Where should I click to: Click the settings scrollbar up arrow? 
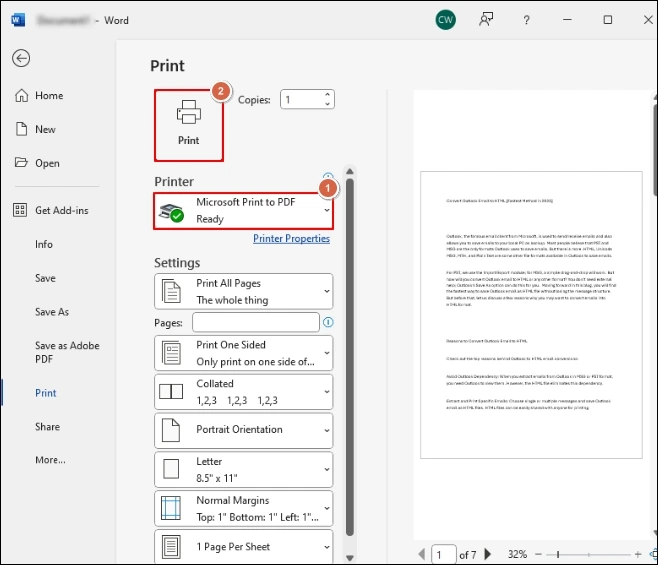tap(350, 171)
